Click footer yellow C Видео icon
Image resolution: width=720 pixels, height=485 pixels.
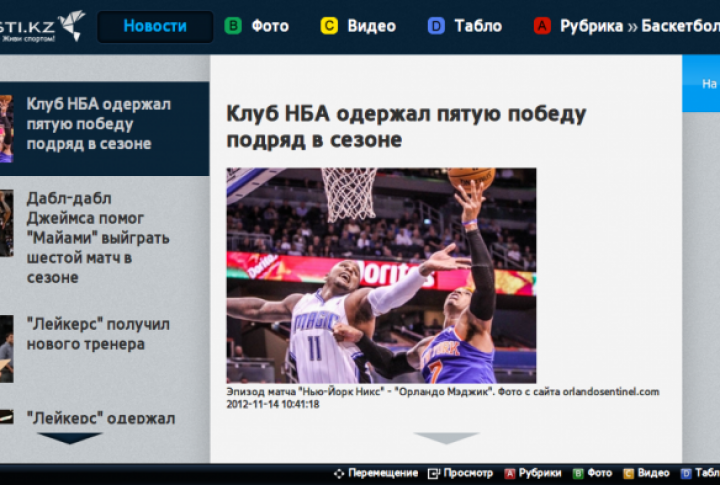pos(629,474)
